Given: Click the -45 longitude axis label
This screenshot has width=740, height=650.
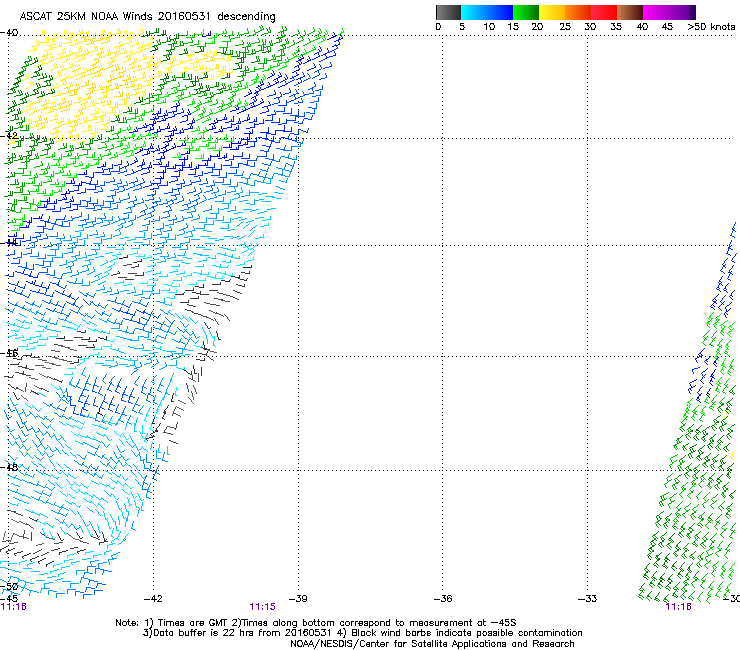Looking at the screenshot, I should [x=9, y=599].
